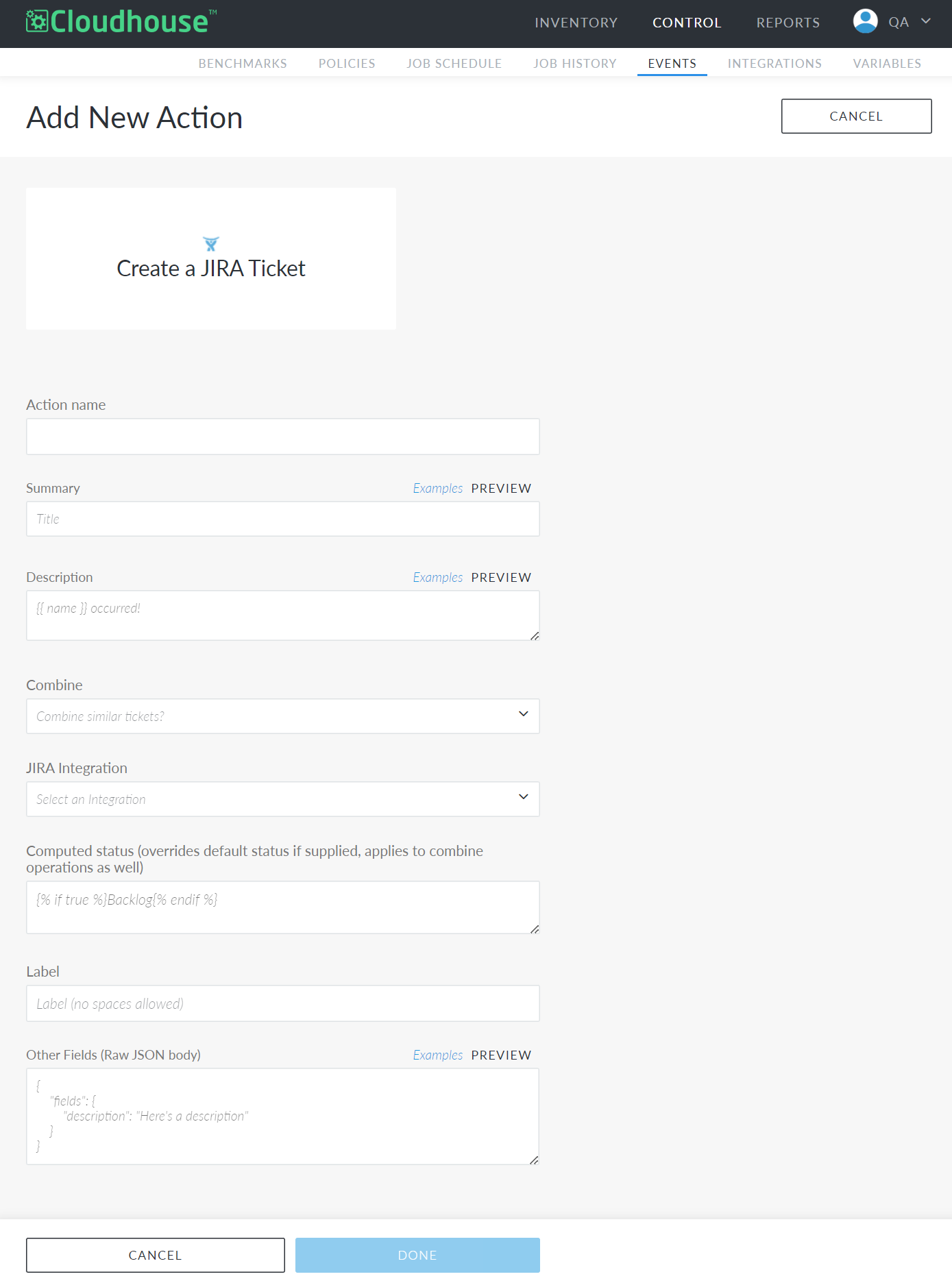952x1283 pixels.
Task: Open Examples link for Summary
Action: 438,488
